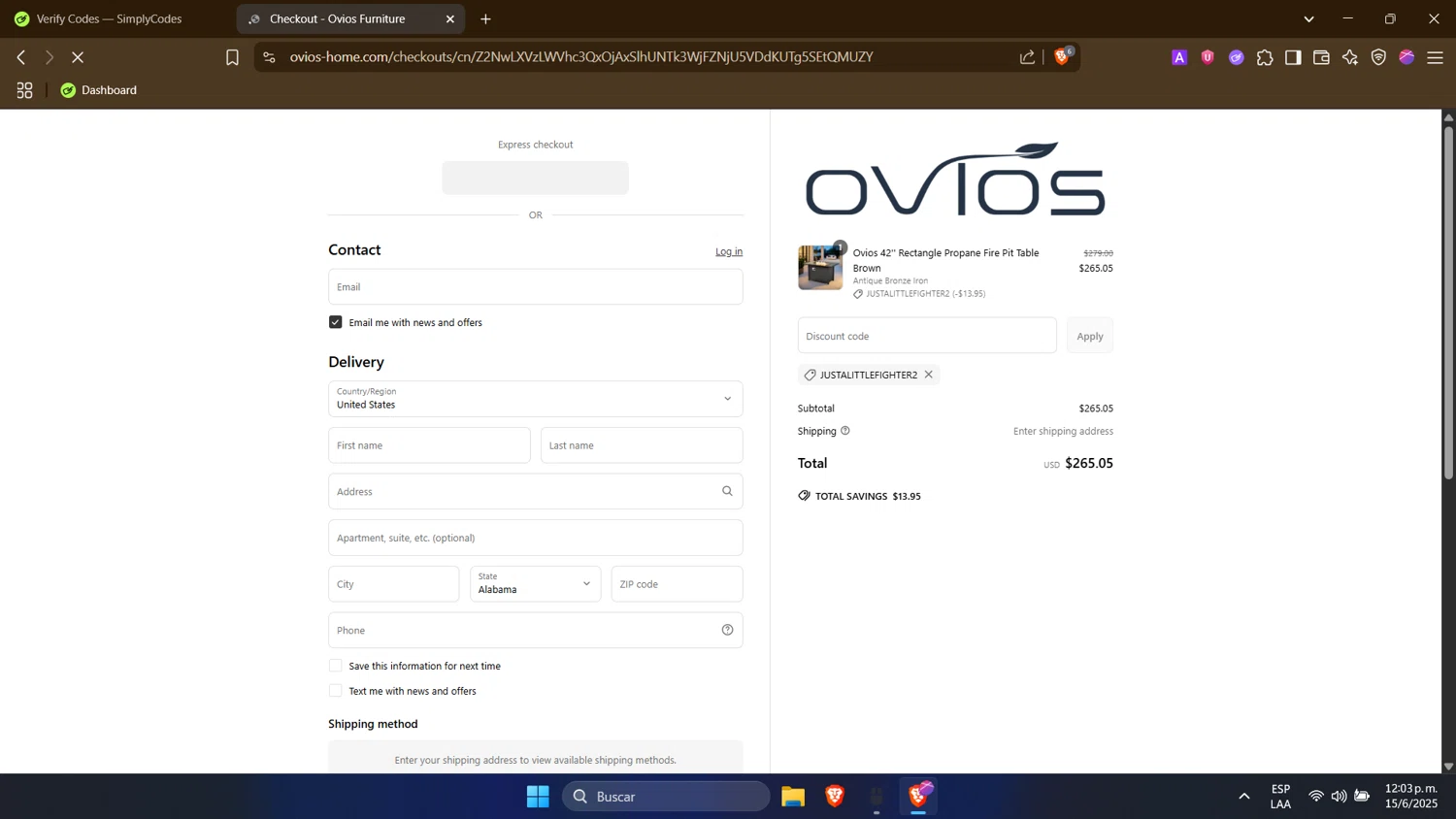Open clock showing 12:03 p.m.
Viewport: 1456px width, 819px height.
pyautogui.click(x=1411, y=796)
